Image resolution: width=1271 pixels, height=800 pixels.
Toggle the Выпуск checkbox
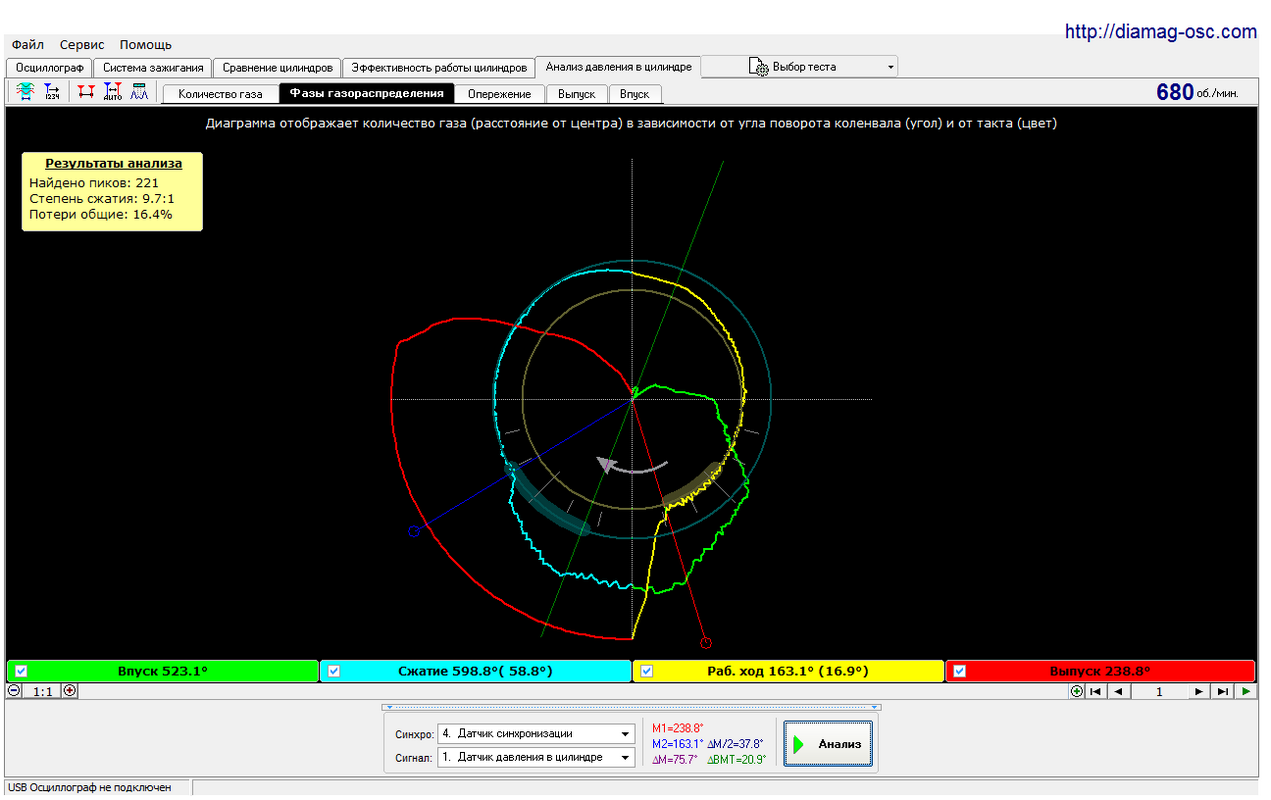tap(960, 671)
